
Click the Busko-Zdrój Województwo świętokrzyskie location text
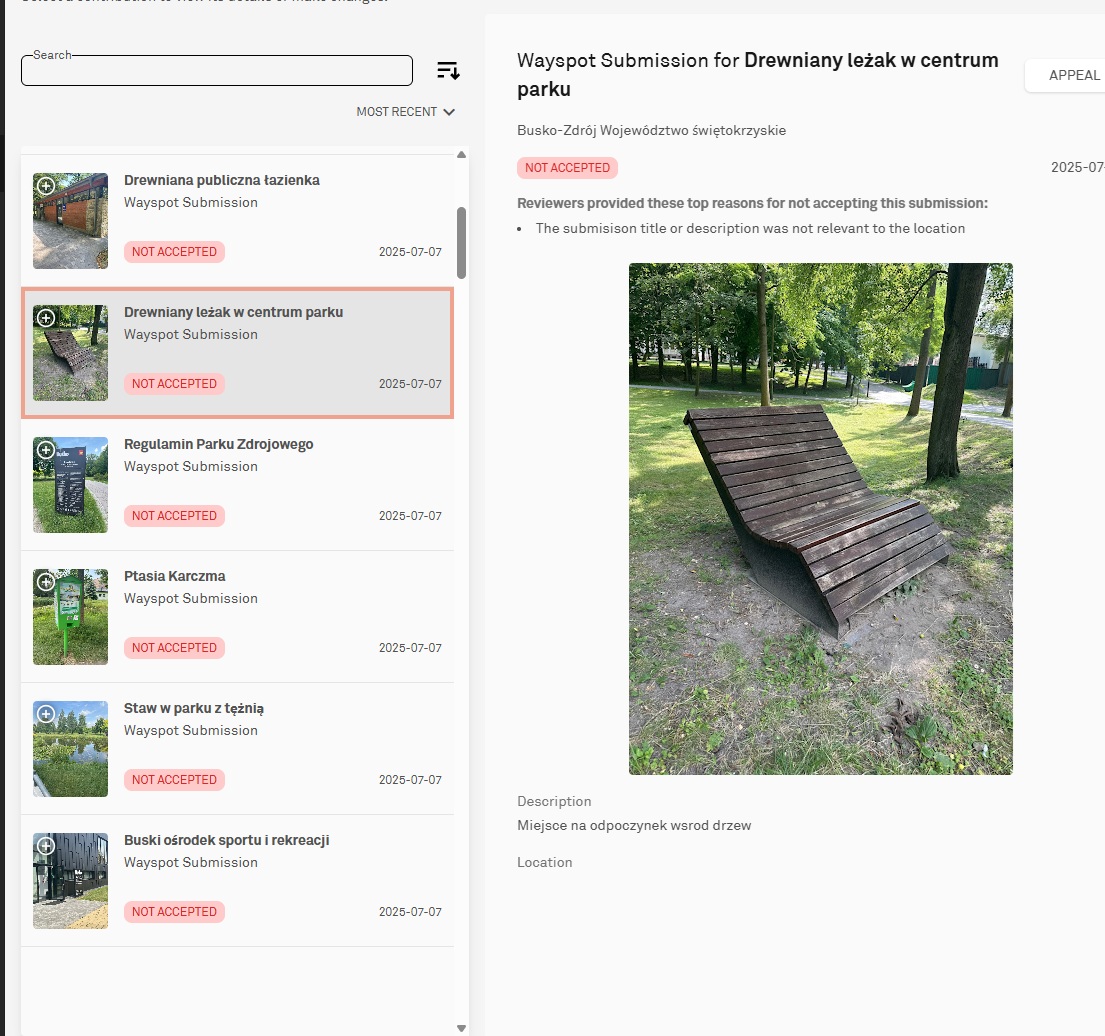click(651, 130)
